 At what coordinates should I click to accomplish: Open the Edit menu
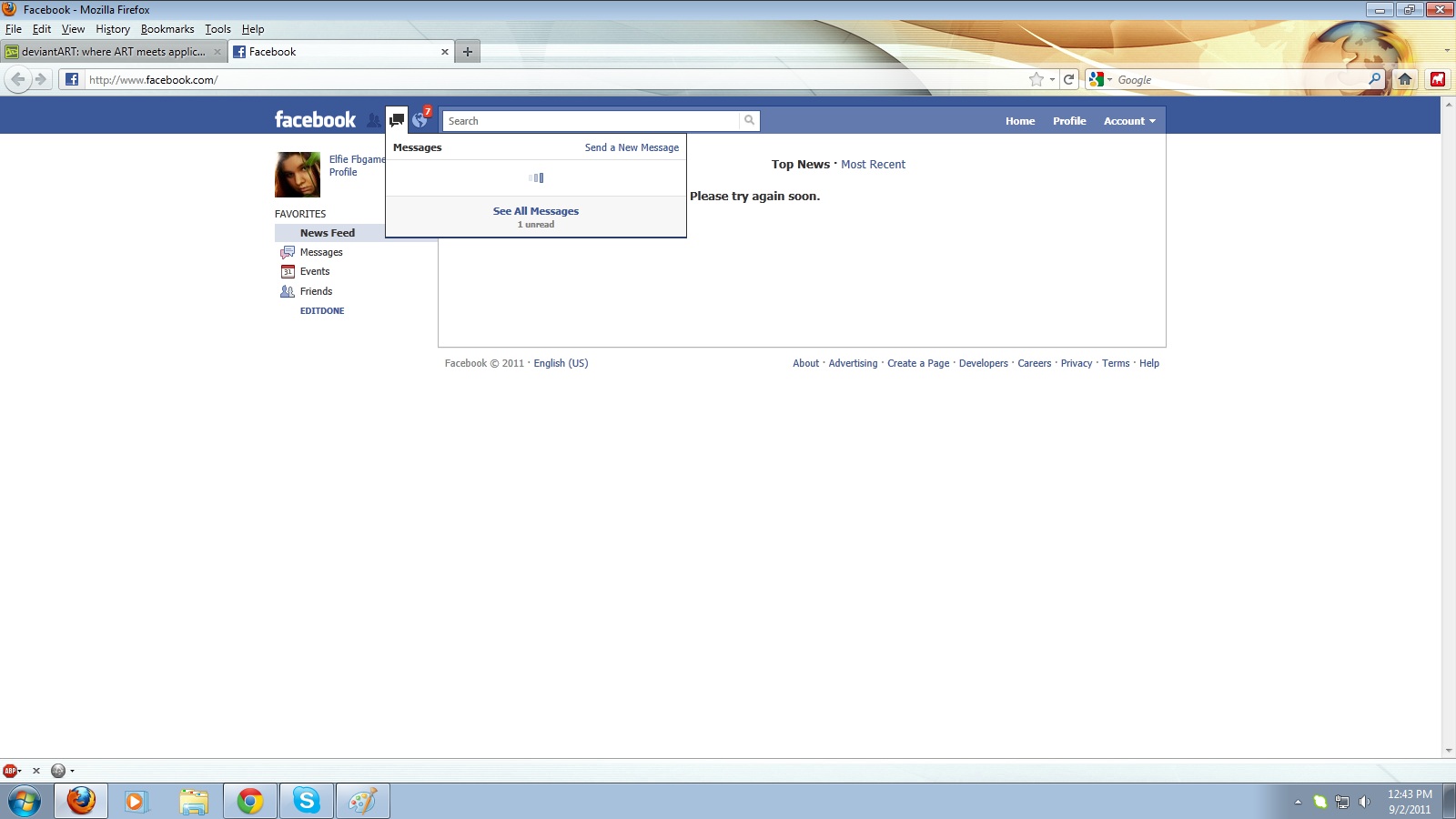coord(42,29)
